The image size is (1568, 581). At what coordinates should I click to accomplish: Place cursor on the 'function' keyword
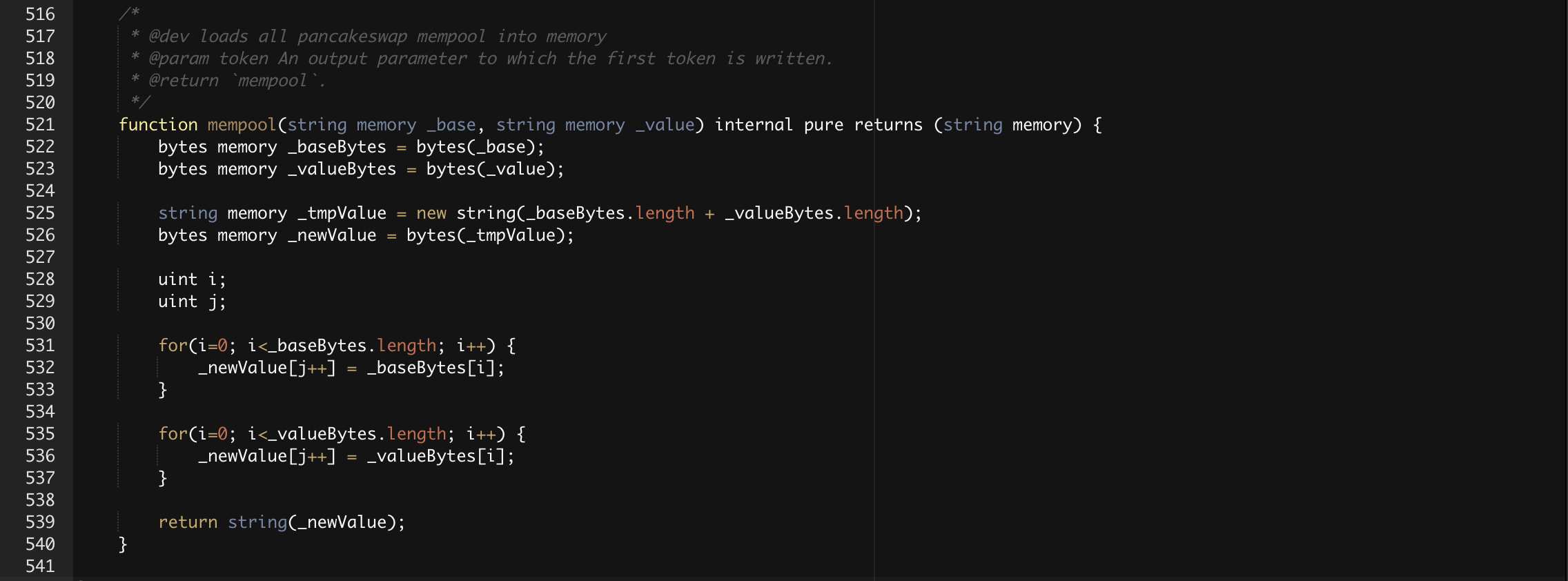[158, 125]
